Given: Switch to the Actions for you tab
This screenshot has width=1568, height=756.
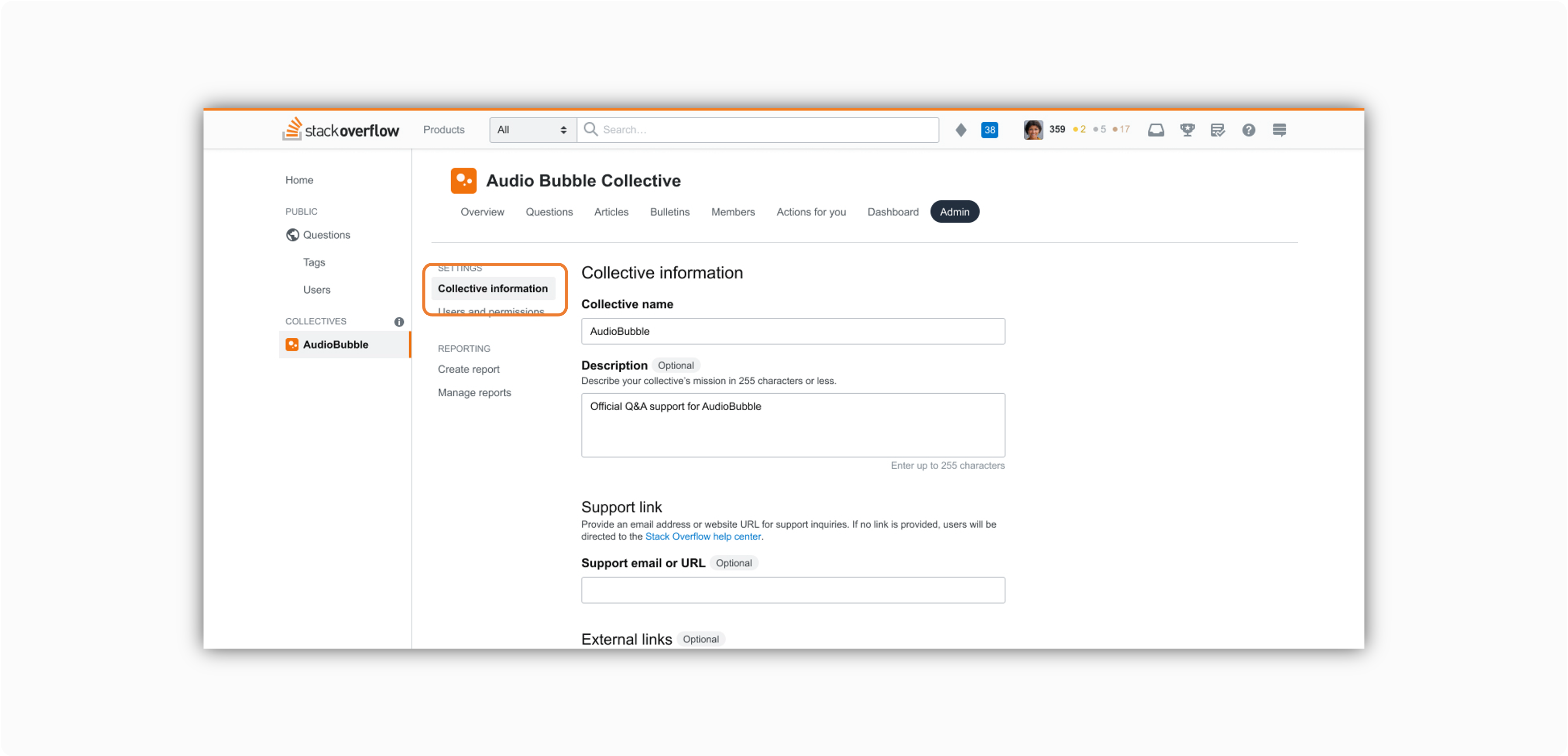Looking at the screenshot, I should click(x=811, y=212).
